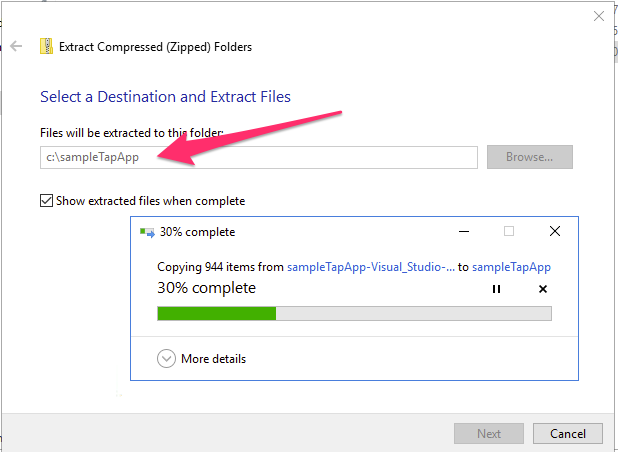Click the c:\sampleTapApp destination path field
618x452 pixels.
(x=259, y=157)
